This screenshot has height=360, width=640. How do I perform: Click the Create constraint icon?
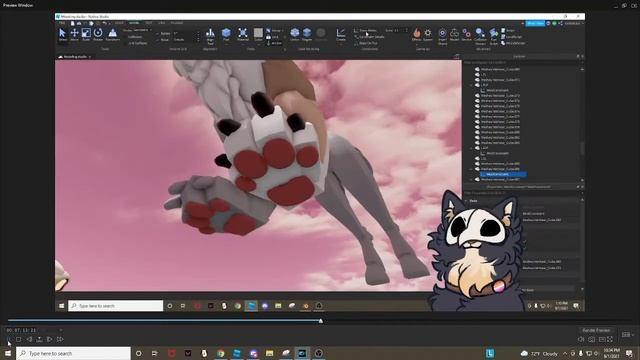tap(341, 34)
